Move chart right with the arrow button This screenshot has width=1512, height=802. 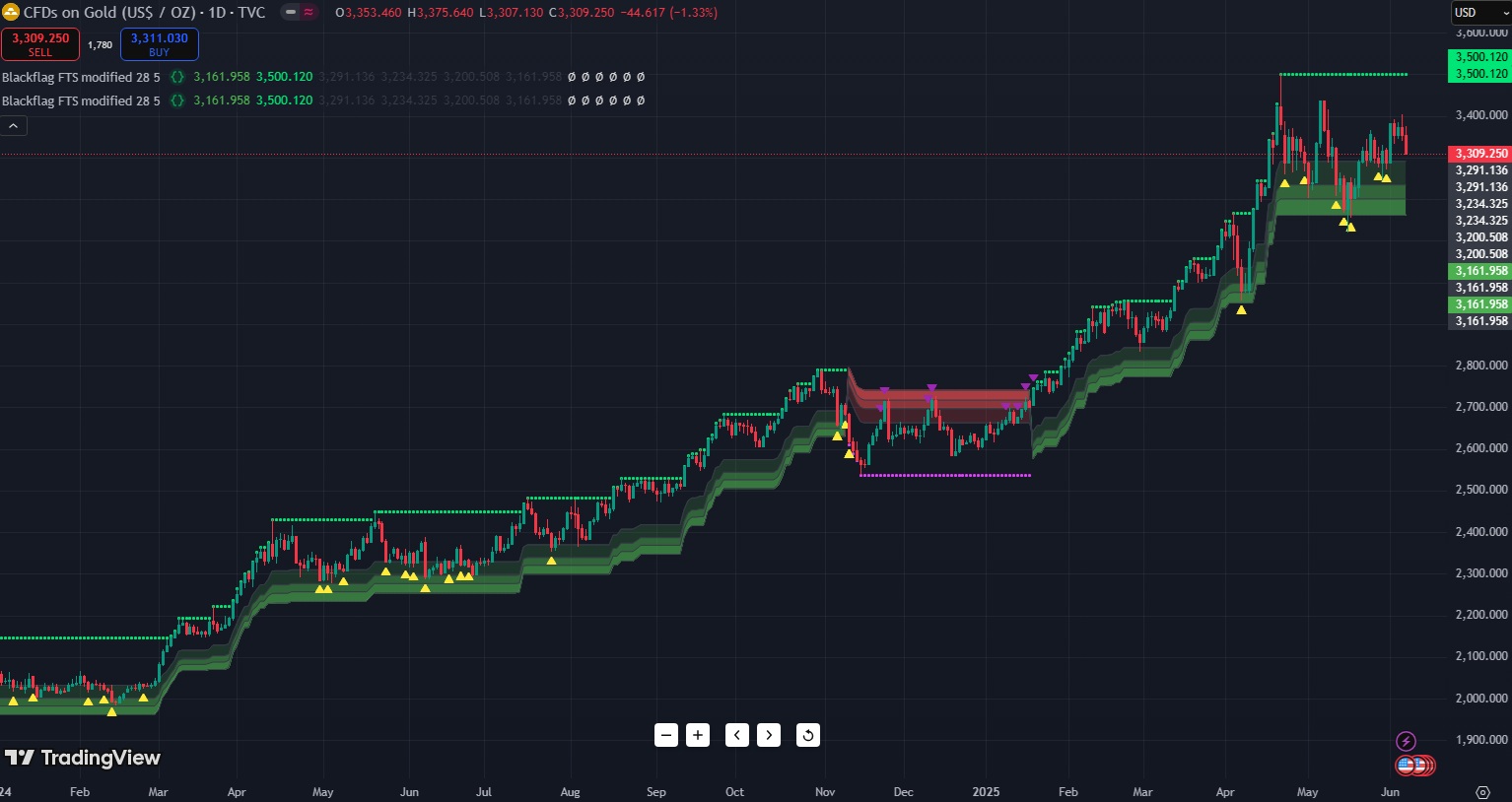click(x=769, y=735)
